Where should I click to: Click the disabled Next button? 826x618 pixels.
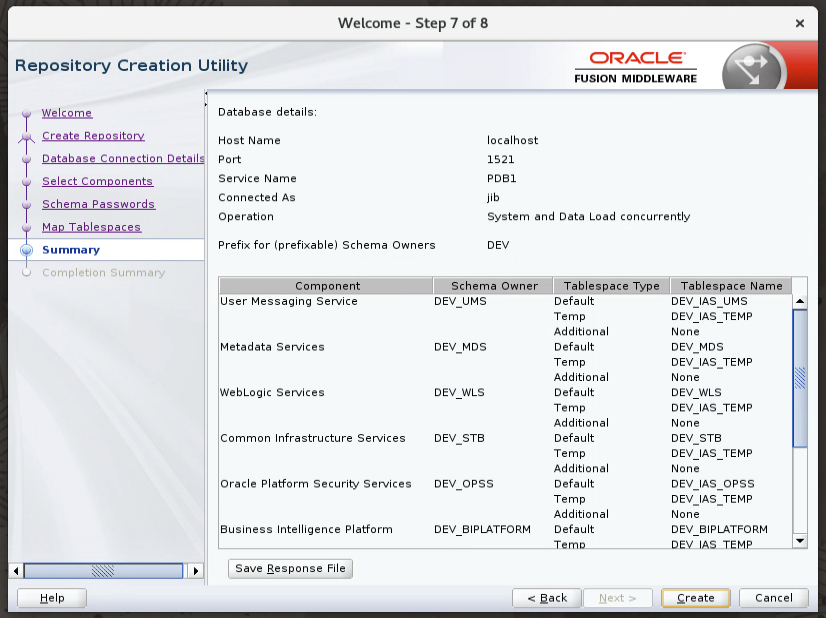[617, 598]
